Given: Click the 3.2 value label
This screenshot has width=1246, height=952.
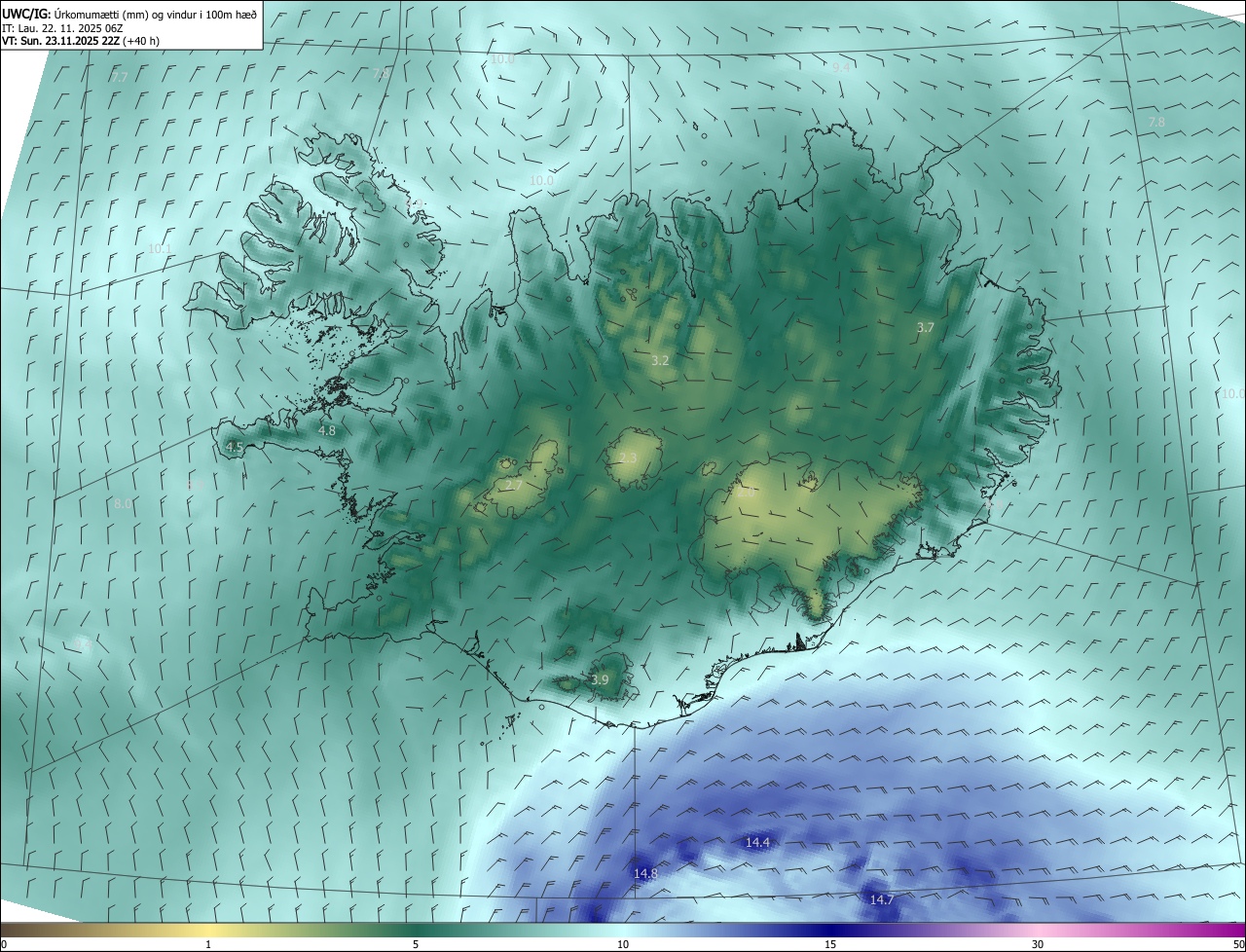Looking at the screenshot, I should (660, 360).
